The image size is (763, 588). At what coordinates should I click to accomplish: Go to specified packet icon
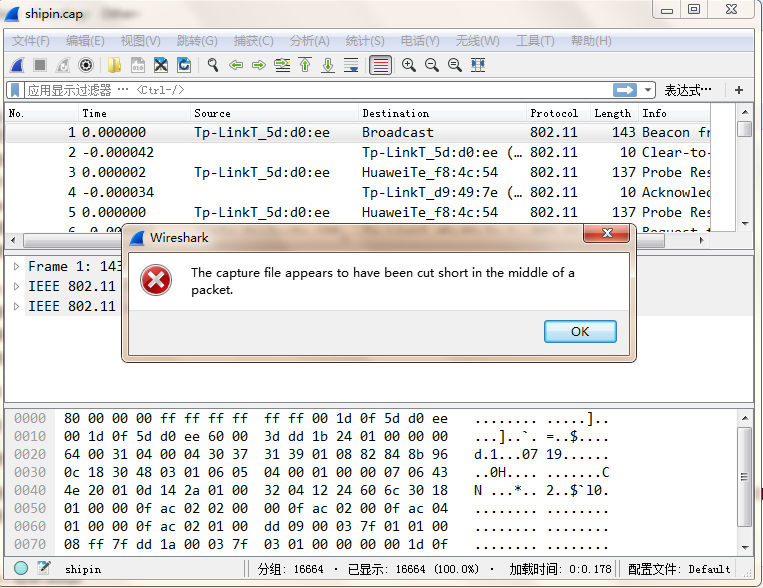[282, 65]
